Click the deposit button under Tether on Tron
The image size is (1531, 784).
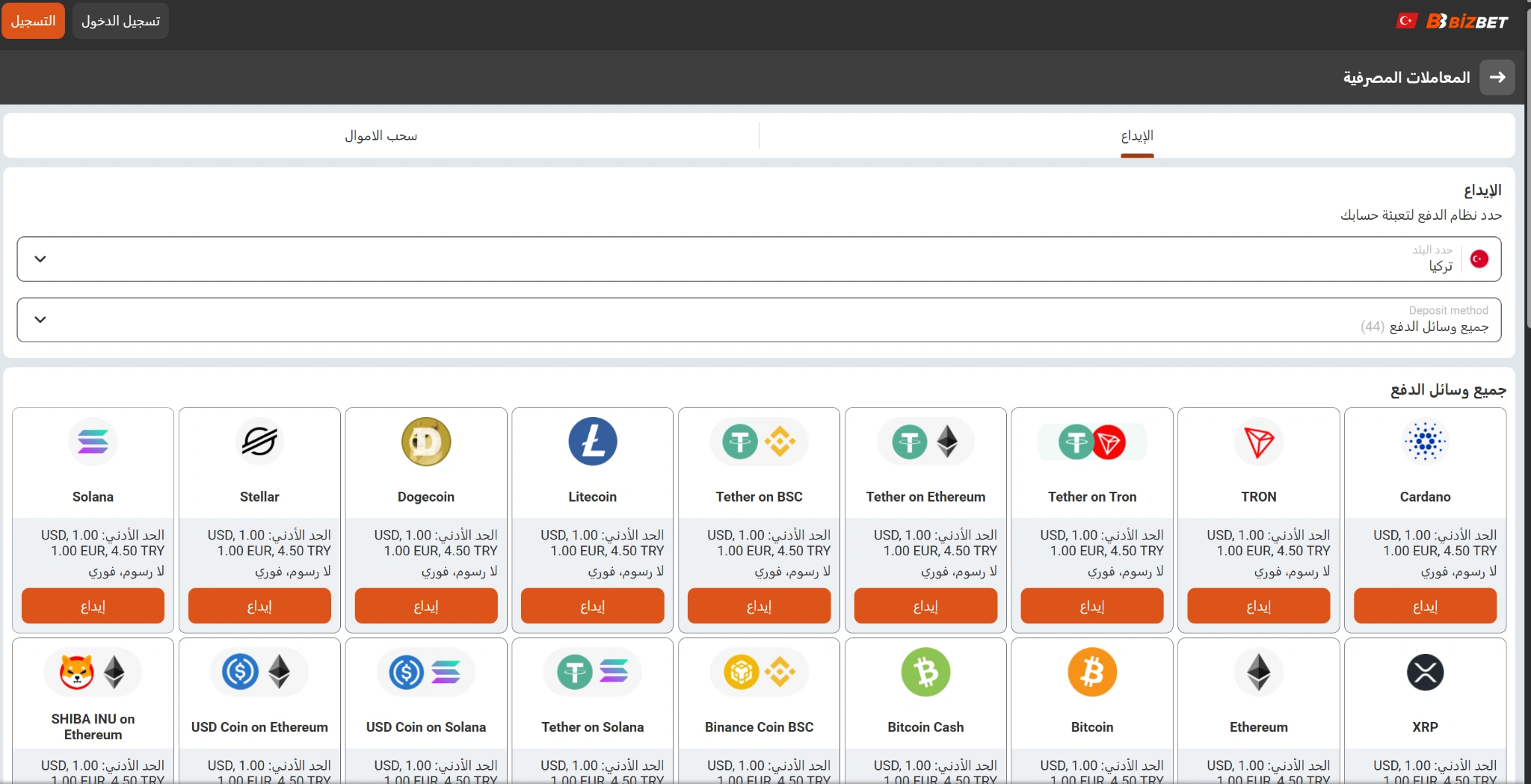tap(1092, 606)
